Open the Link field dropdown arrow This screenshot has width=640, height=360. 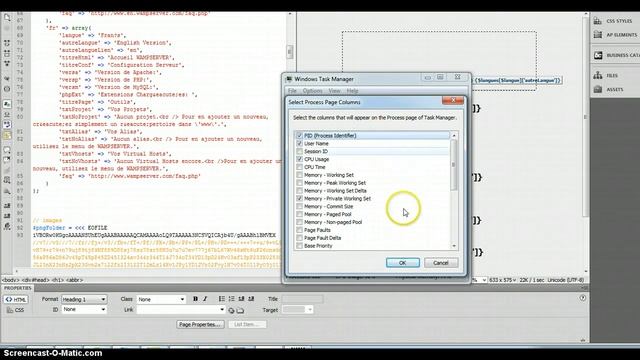tap(222, 310)
